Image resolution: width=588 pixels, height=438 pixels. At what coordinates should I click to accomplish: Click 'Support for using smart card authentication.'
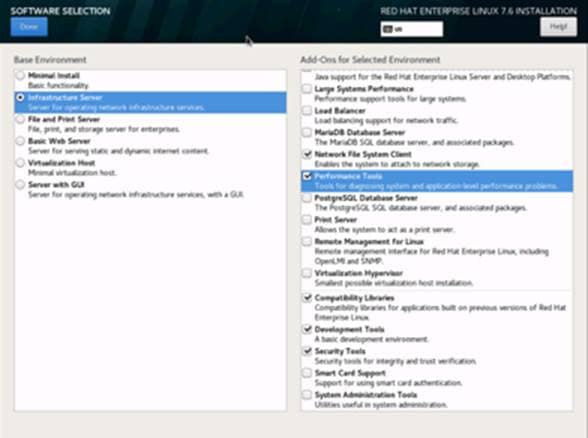coord(388,383)
